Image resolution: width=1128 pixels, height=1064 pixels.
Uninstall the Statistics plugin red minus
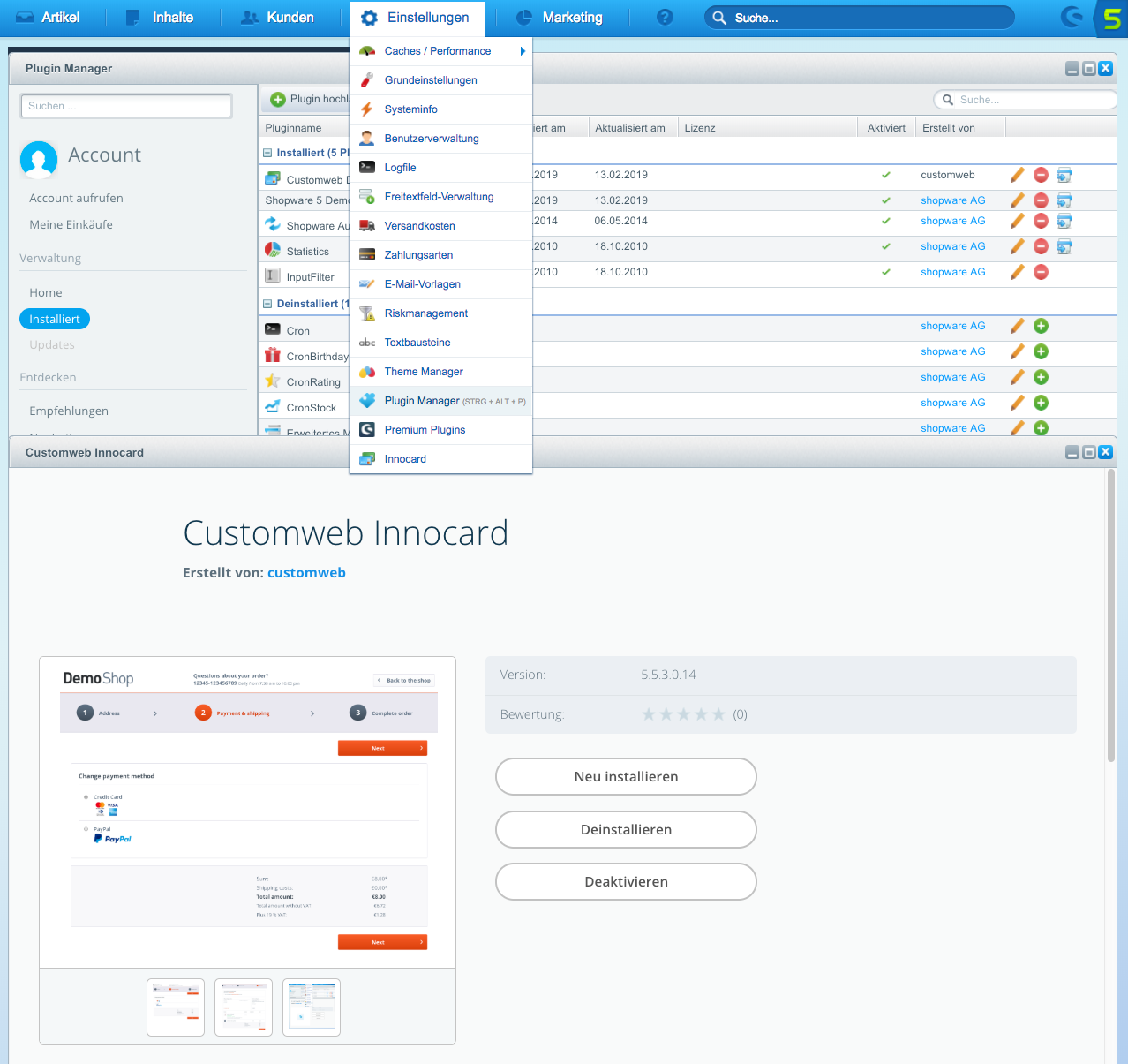(1042, 247)
